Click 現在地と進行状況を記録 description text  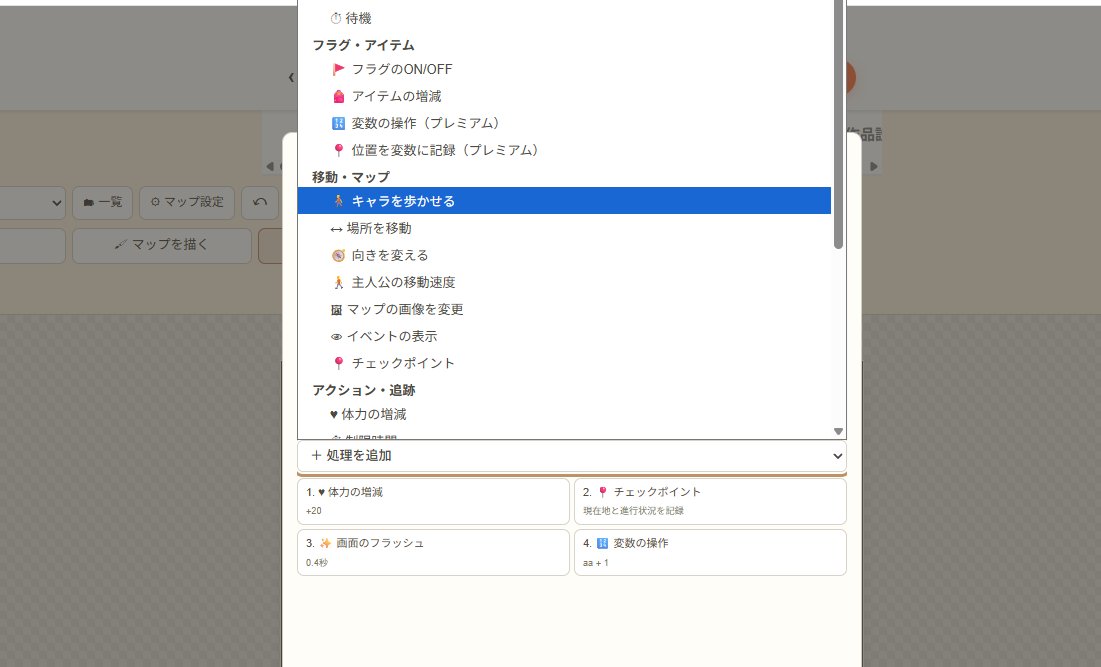(x=633, y=510)
